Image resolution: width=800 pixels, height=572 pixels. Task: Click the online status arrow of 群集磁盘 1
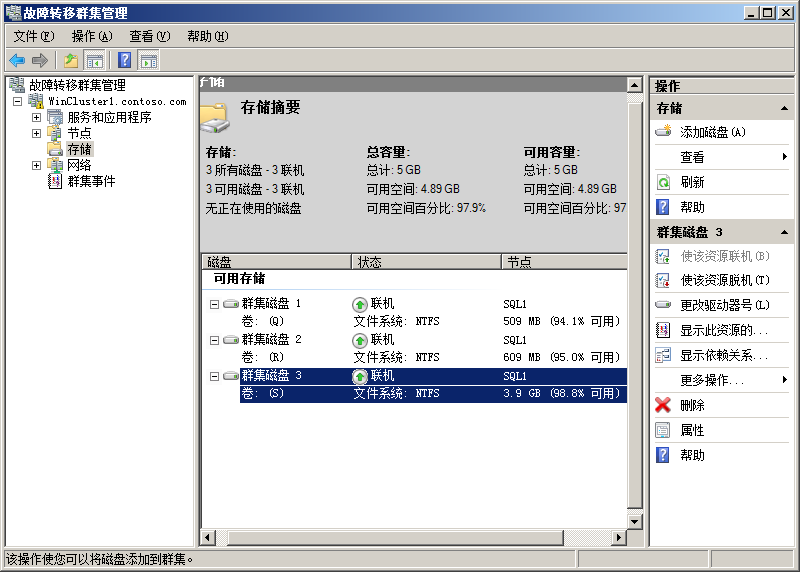360,305
